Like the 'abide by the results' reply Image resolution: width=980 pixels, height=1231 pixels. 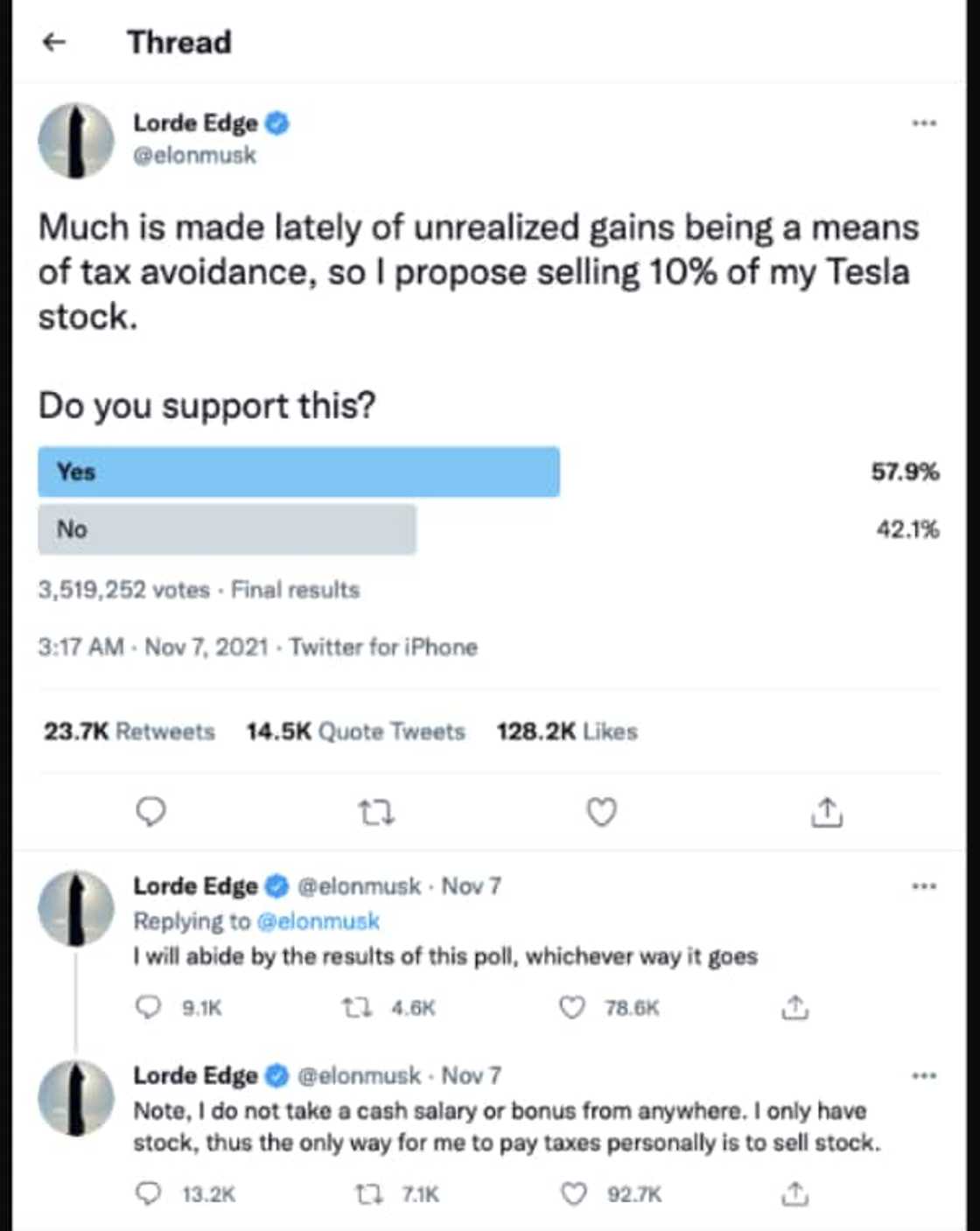tap(572, 1008)
